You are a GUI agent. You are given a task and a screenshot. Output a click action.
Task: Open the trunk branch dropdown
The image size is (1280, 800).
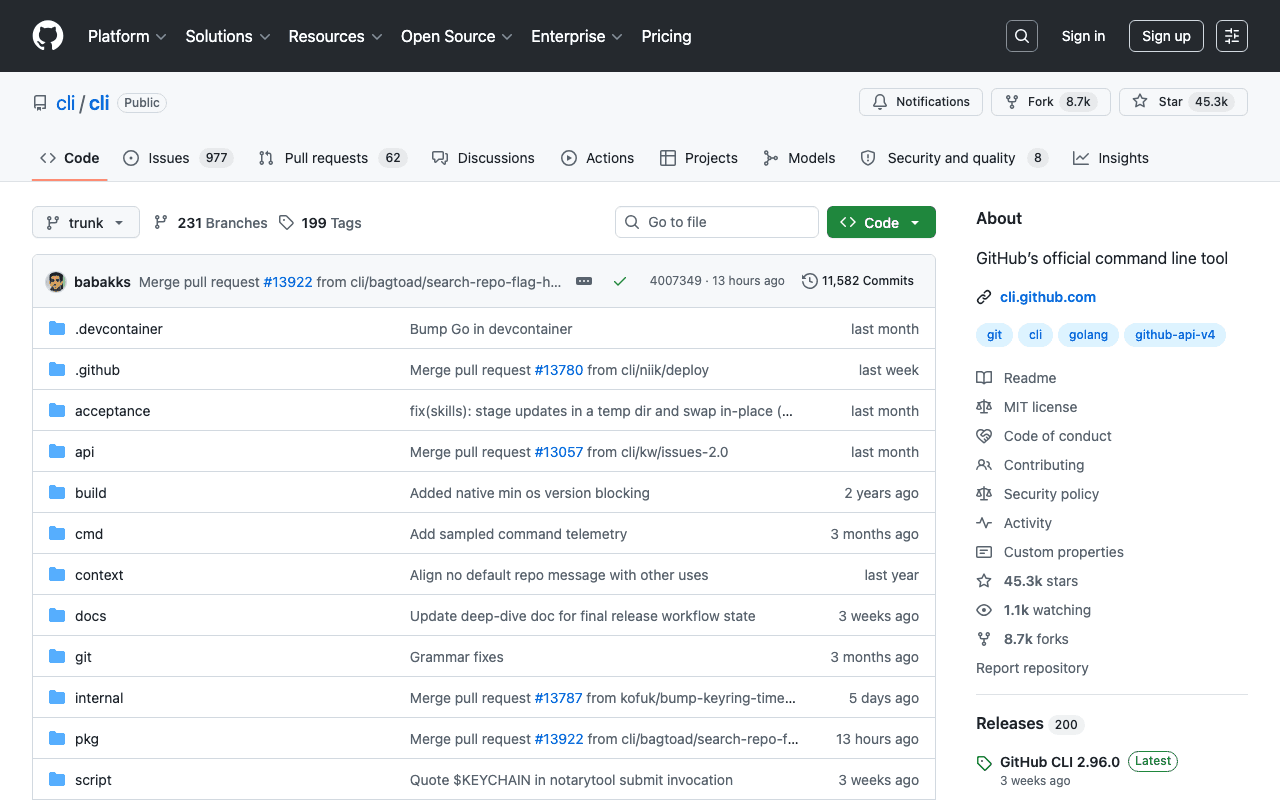[86, 222]
